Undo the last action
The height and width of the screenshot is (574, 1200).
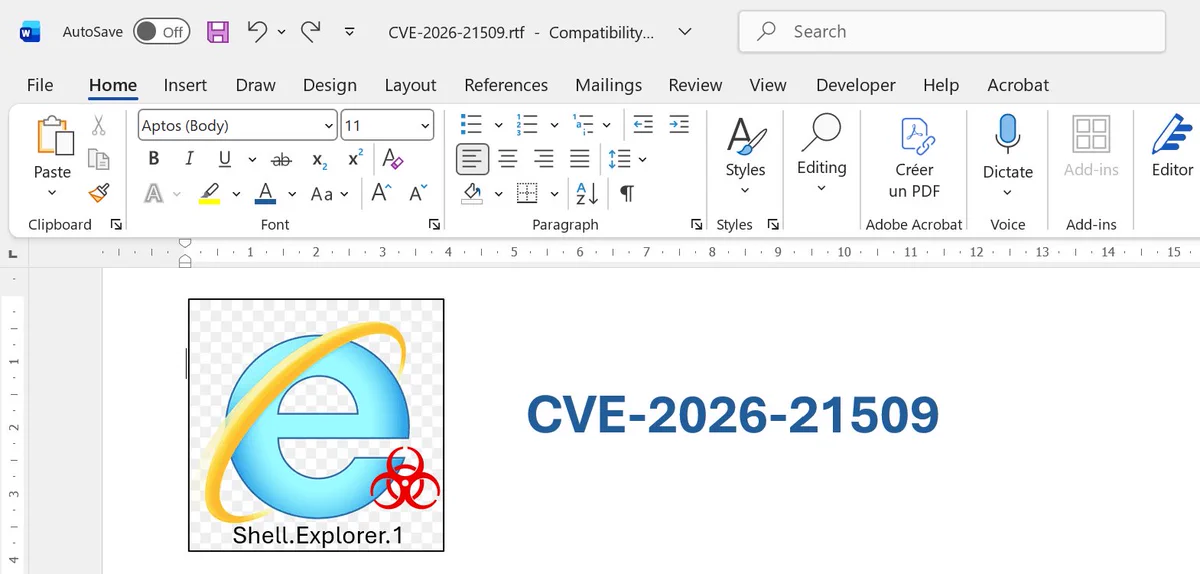pyautogui.click(x=257, y=32)
